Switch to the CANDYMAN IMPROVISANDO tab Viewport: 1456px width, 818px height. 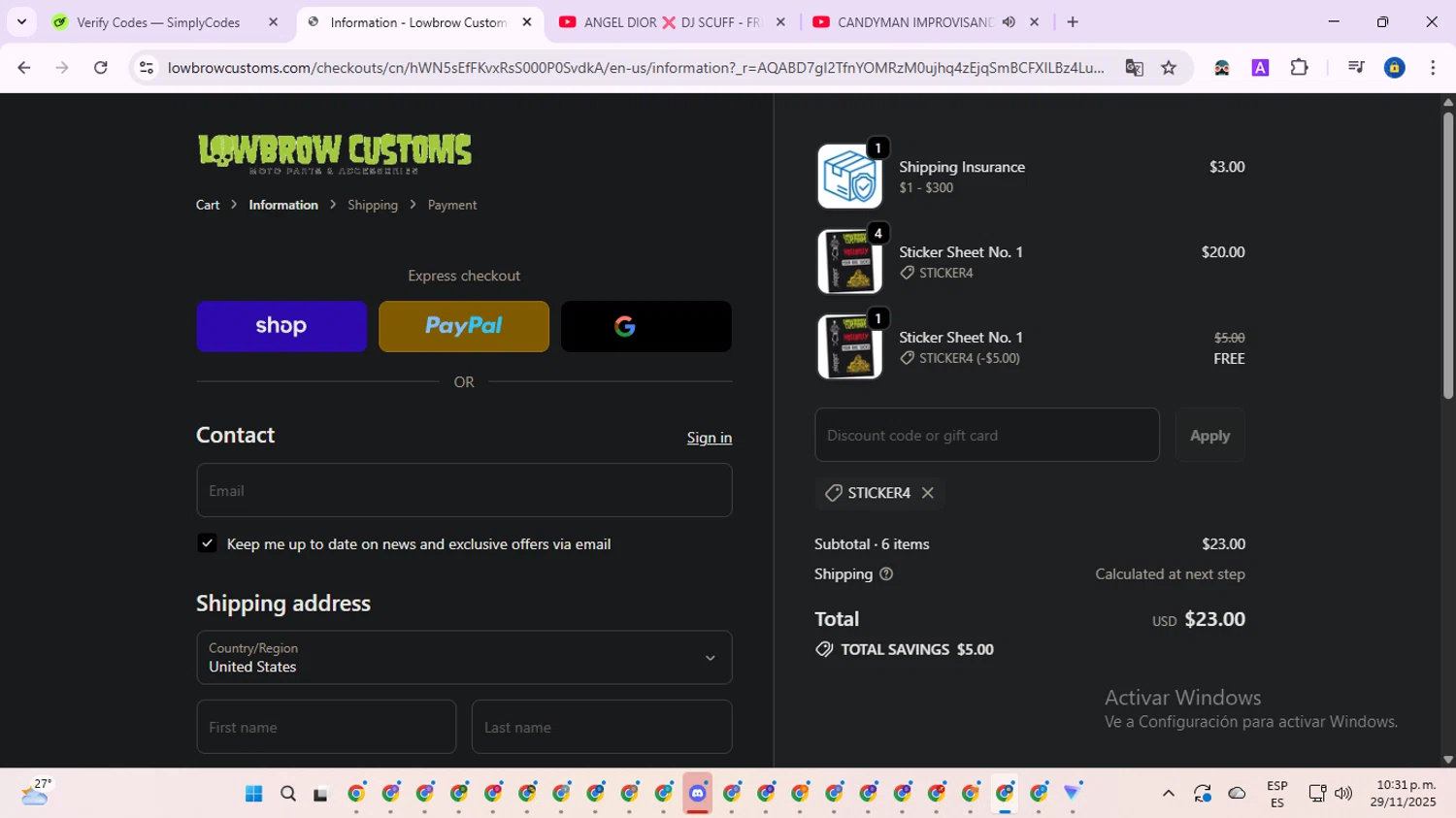pos(913,22)
